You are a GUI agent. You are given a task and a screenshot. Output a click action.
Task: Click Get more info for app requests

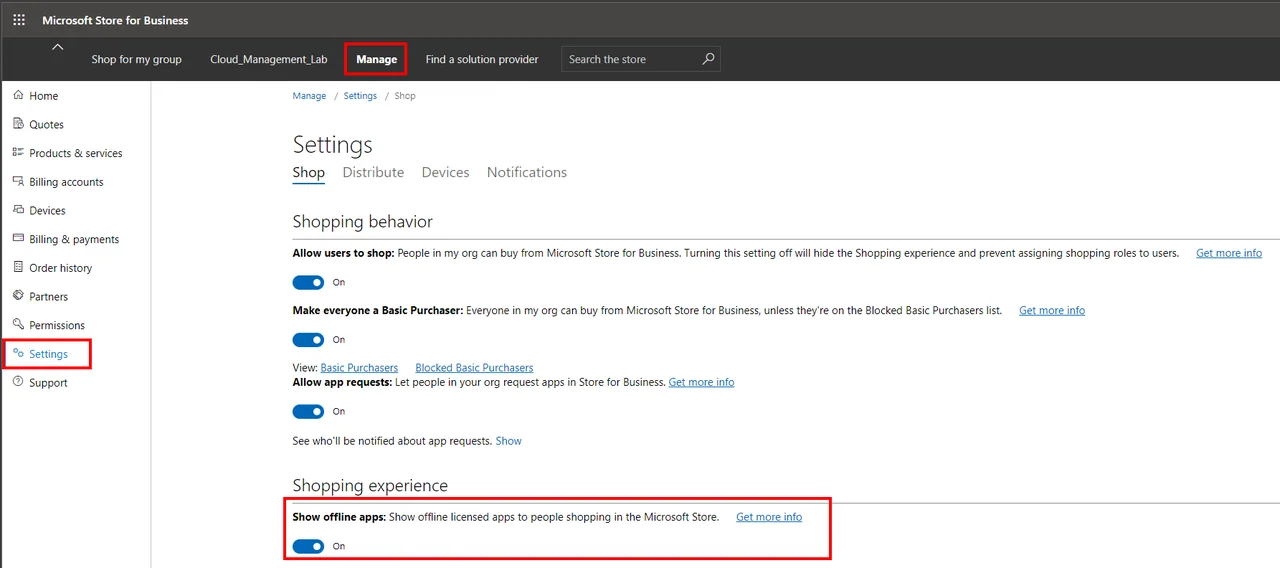(x=701, y=382)
